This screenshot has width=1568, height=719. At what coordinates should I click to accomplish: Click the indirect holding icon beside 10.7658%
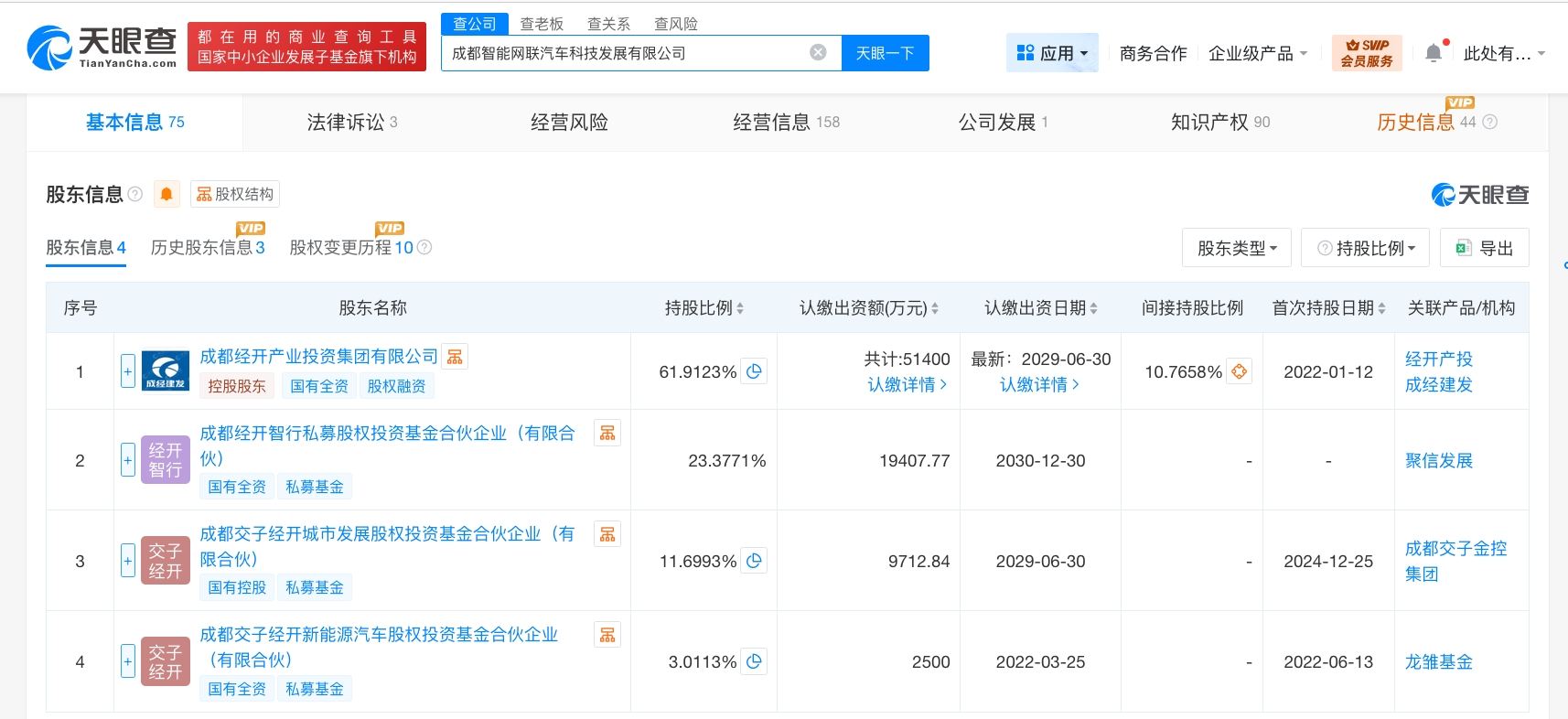point(1239,371)
